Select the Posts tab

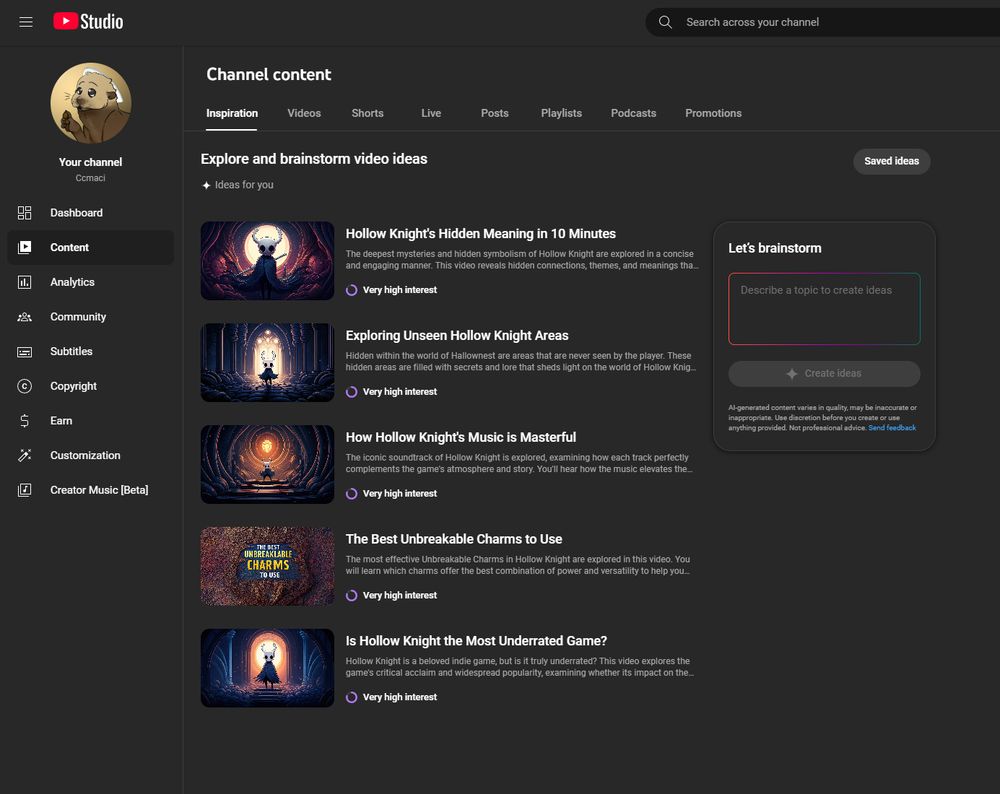(x=494, y=113)
